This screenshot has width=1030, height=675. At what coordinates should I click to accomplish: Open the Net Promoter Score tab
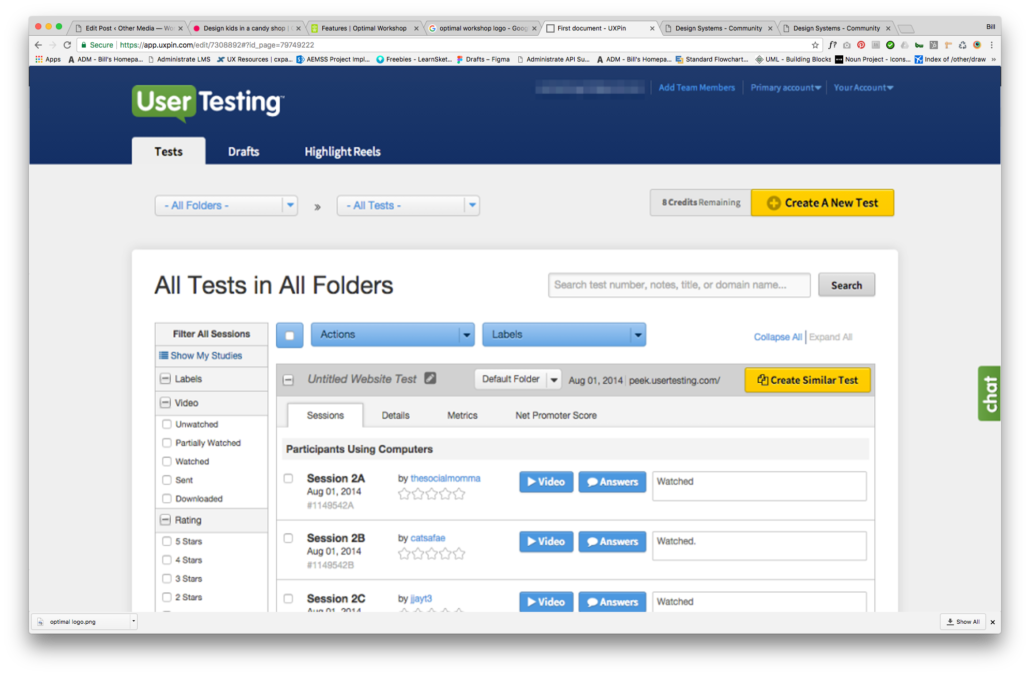tap(556, 415)
